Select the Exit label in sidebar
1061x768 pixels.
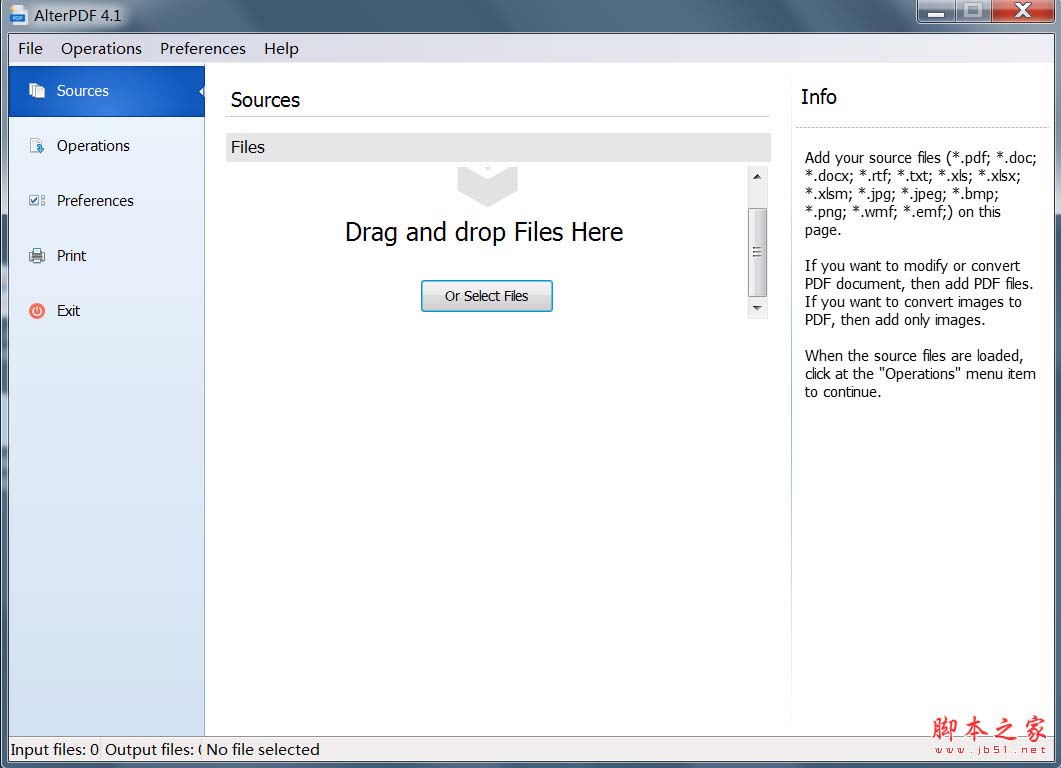coord(68,311)
